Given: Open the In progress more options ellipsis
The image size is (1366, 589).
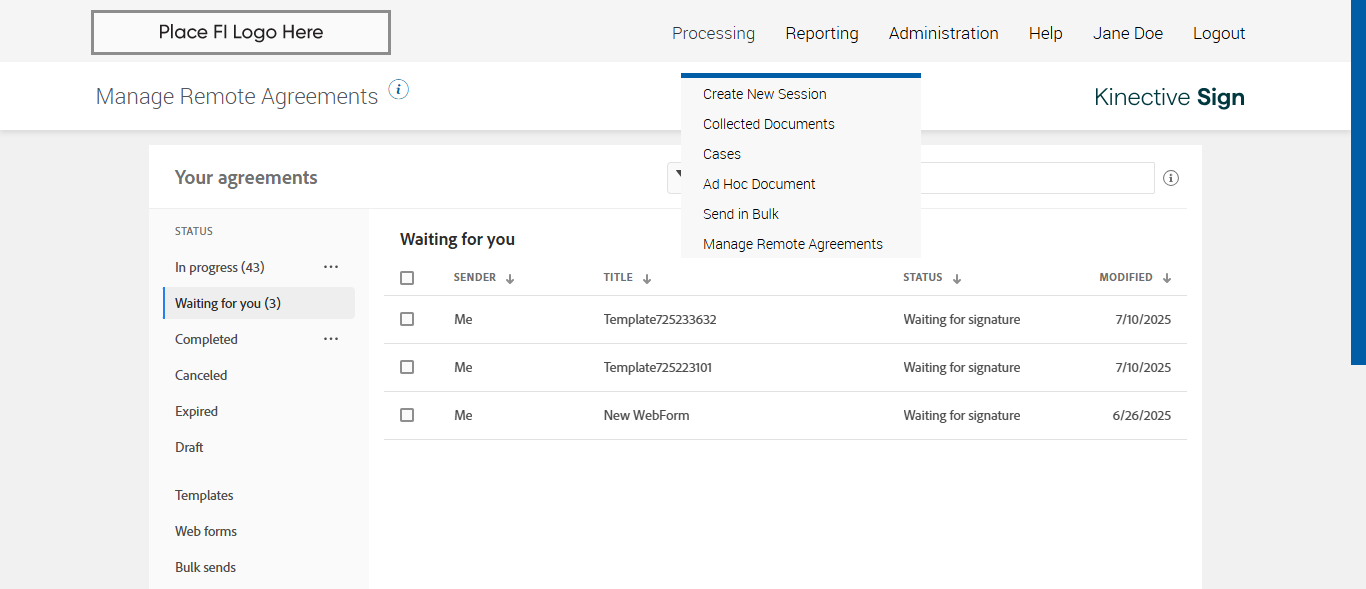Looking at the screenshot, I should pos(331,267).
